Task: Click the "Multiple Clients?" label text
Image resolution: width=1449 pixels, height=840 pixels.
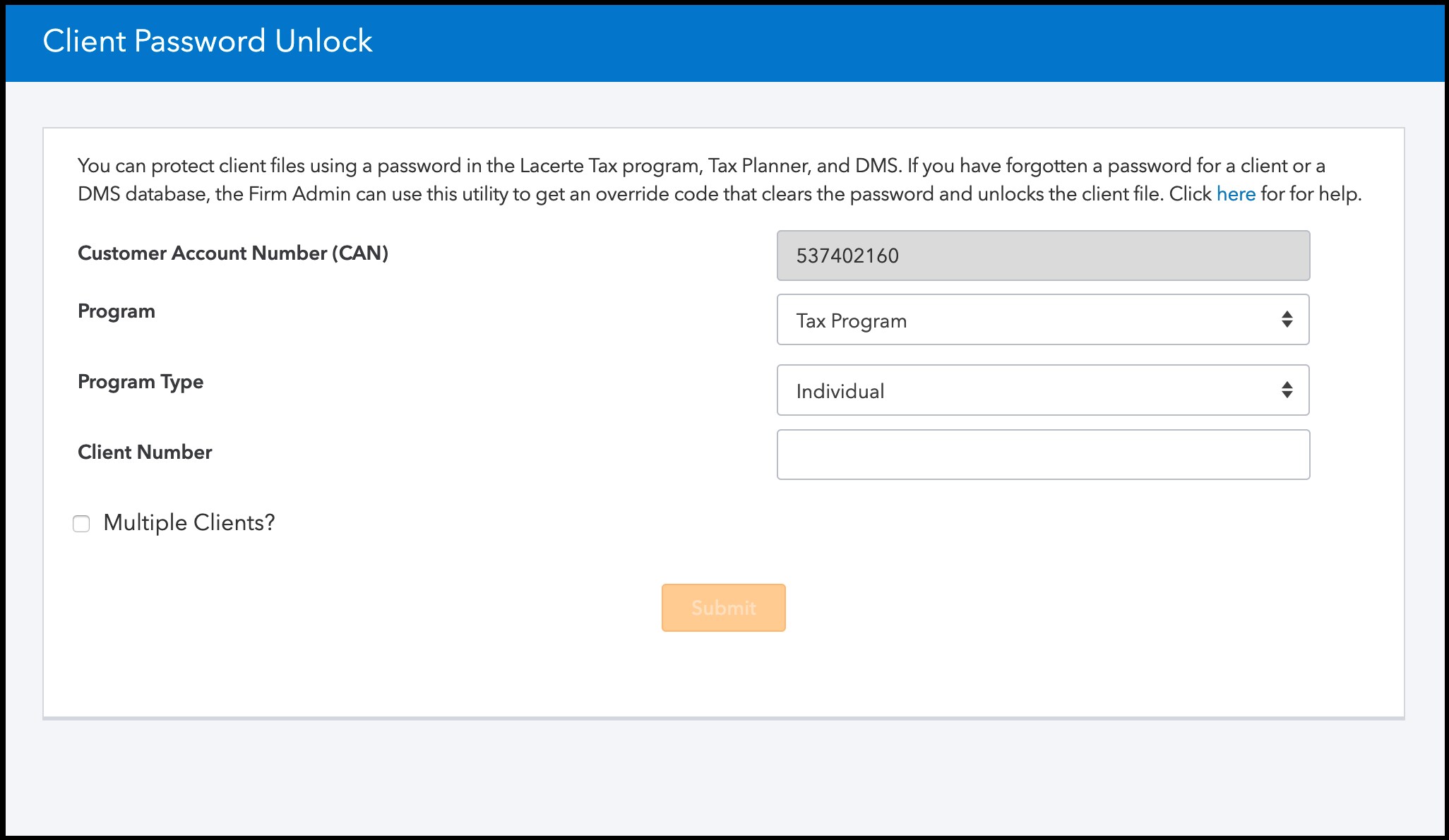Action: (189, 523)
